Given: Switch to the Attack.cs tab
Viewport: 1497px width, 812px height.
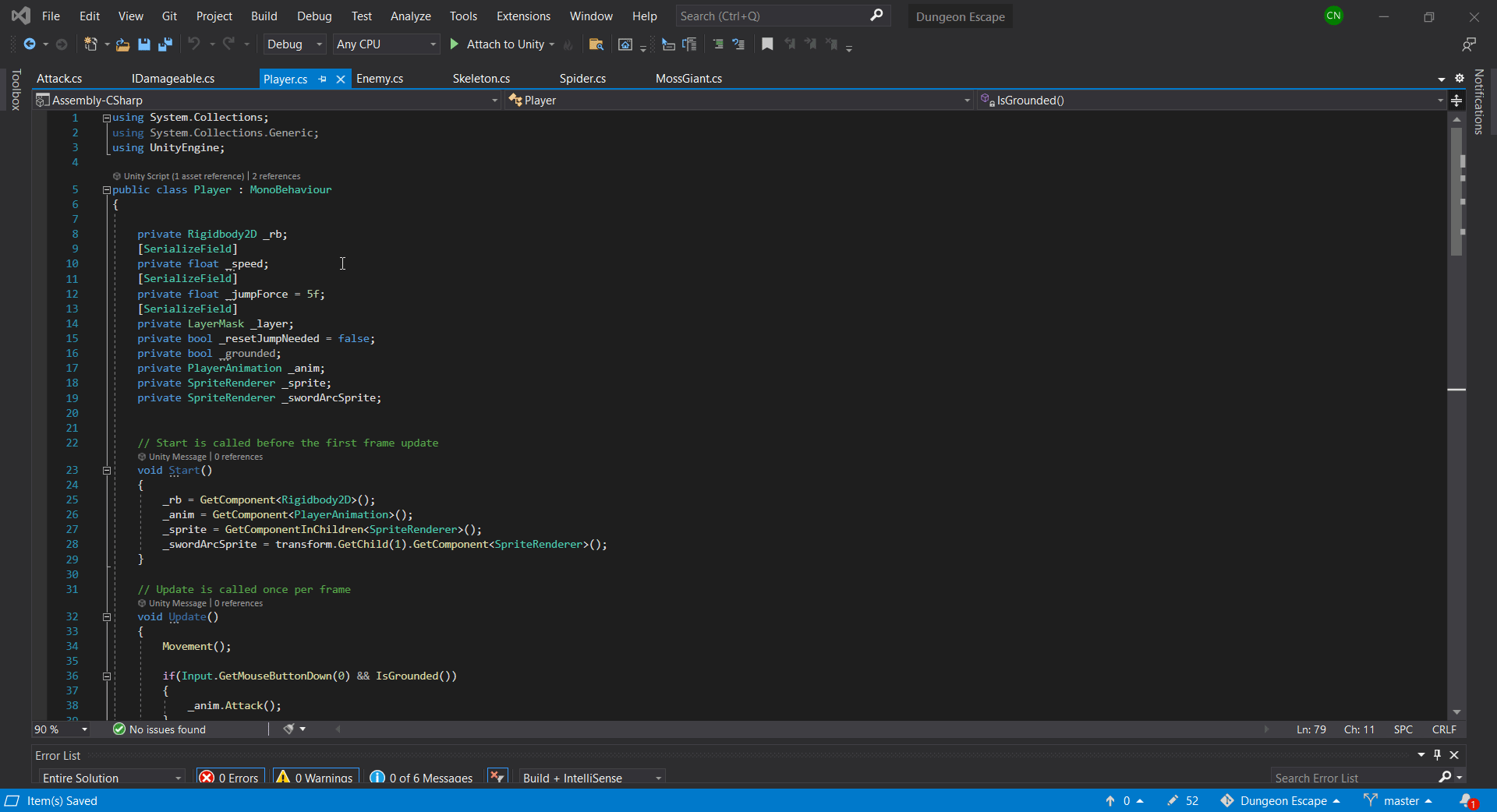Looking at the screenshot, I should 59,79.
